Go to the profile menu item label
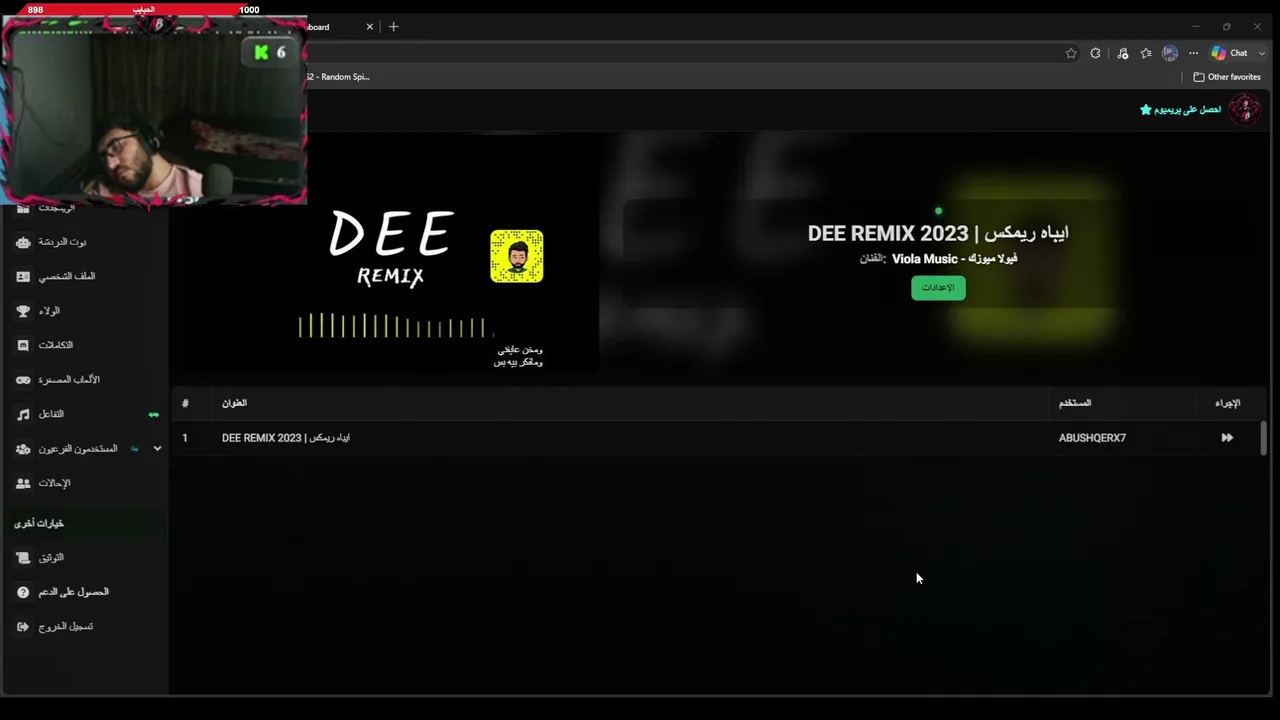The height and width of the screenshot is (720, 1280). click(67, 276)
